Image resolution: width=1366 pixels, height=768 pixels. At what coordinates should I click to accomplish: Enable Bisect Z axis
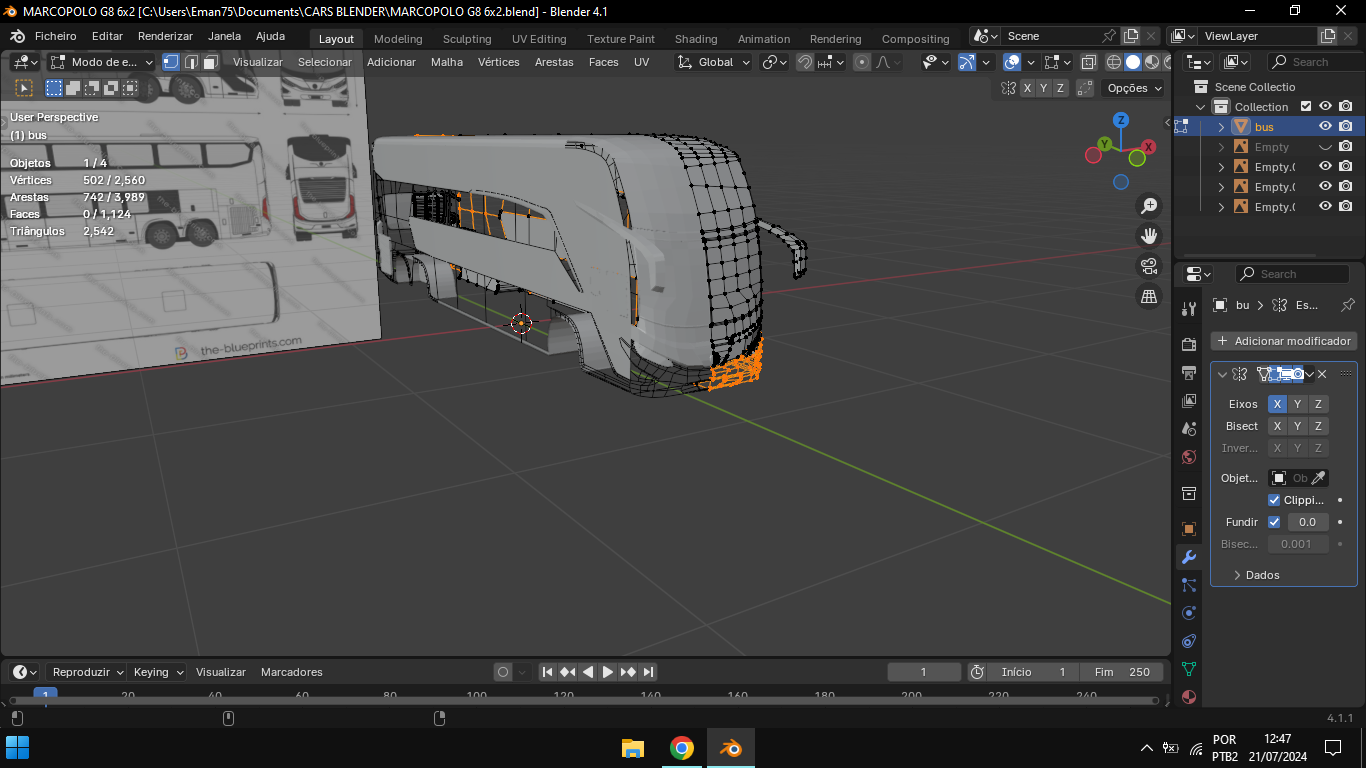pos(1318,426)
